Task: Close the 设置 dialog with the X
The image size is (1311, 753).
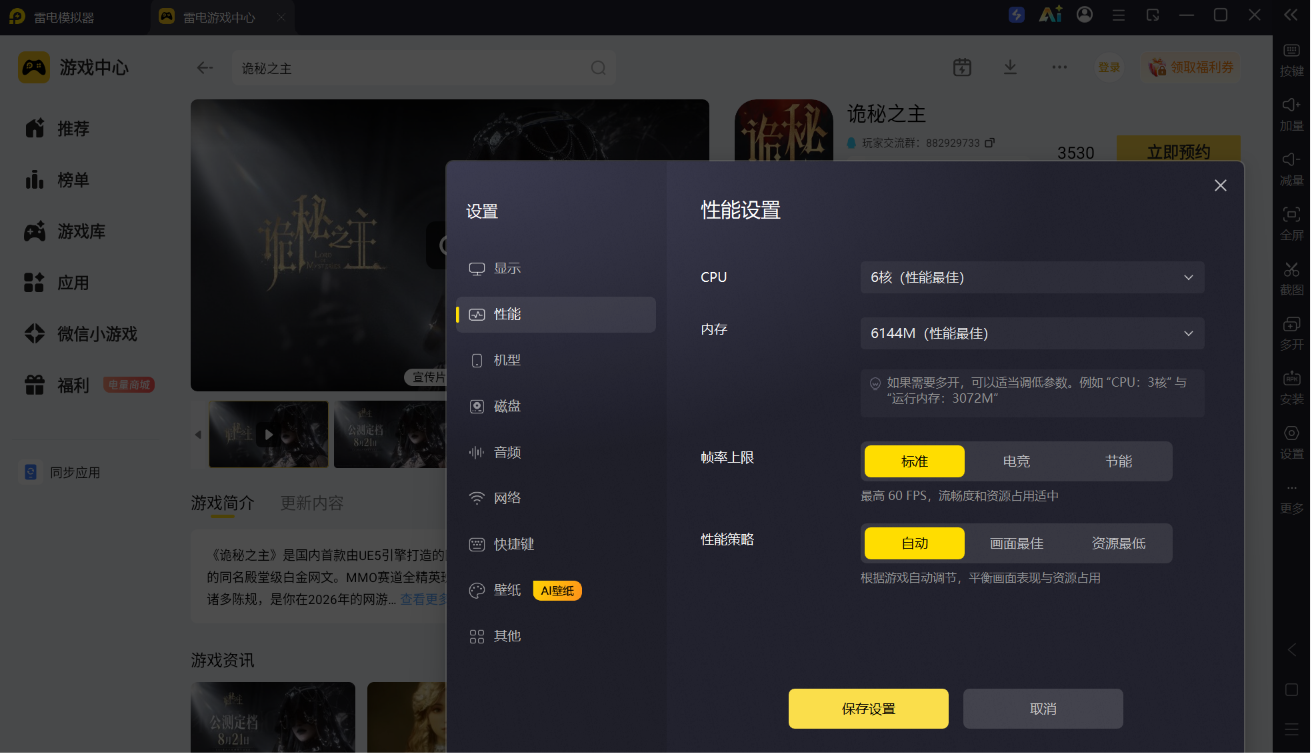Action: coord(1220,186)
